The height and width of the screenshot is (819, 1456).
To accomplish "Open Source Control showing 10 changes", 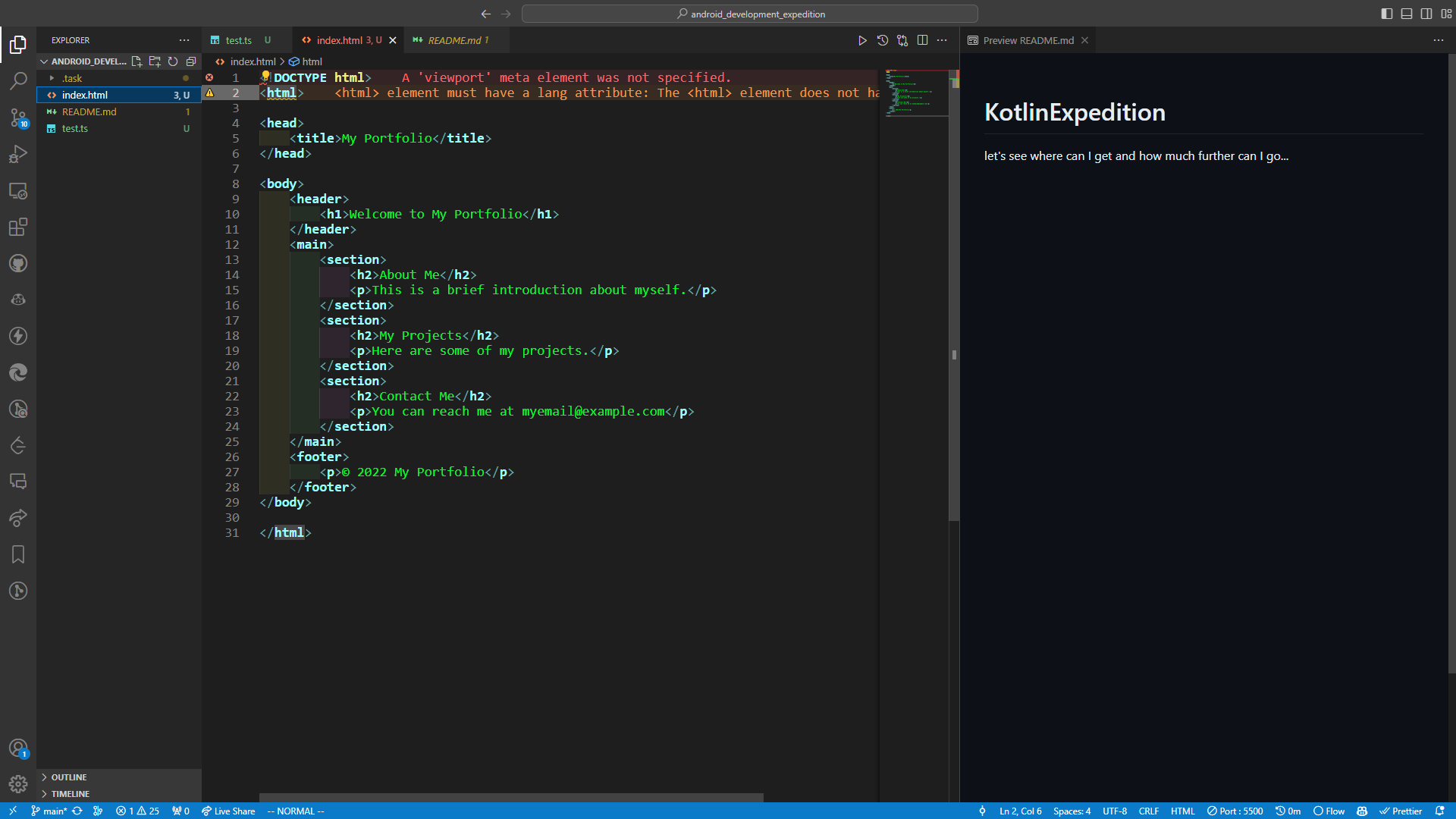I will [x=18, y=118].
